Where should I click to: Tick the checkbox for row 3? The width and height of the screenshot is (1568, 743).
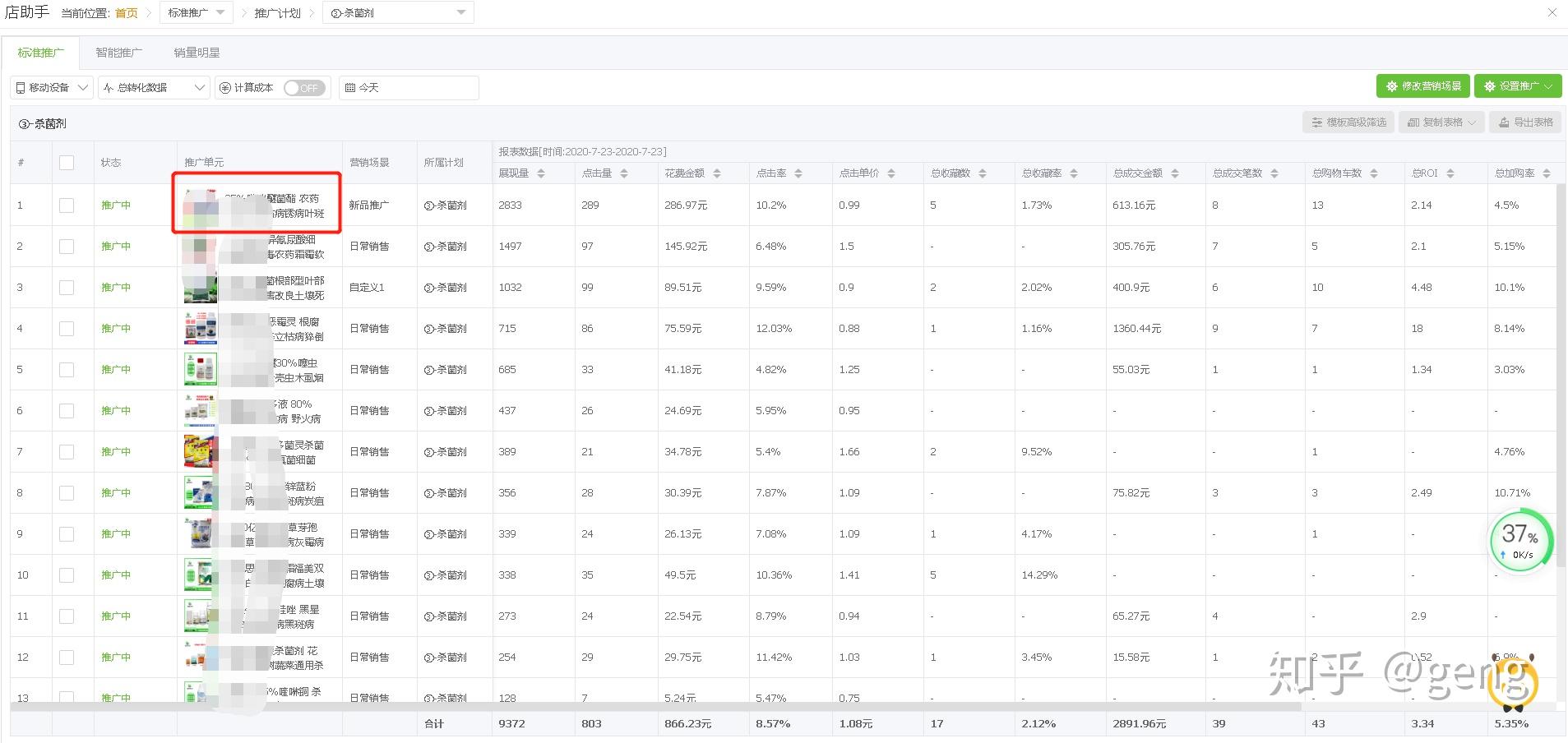point(67,288)
